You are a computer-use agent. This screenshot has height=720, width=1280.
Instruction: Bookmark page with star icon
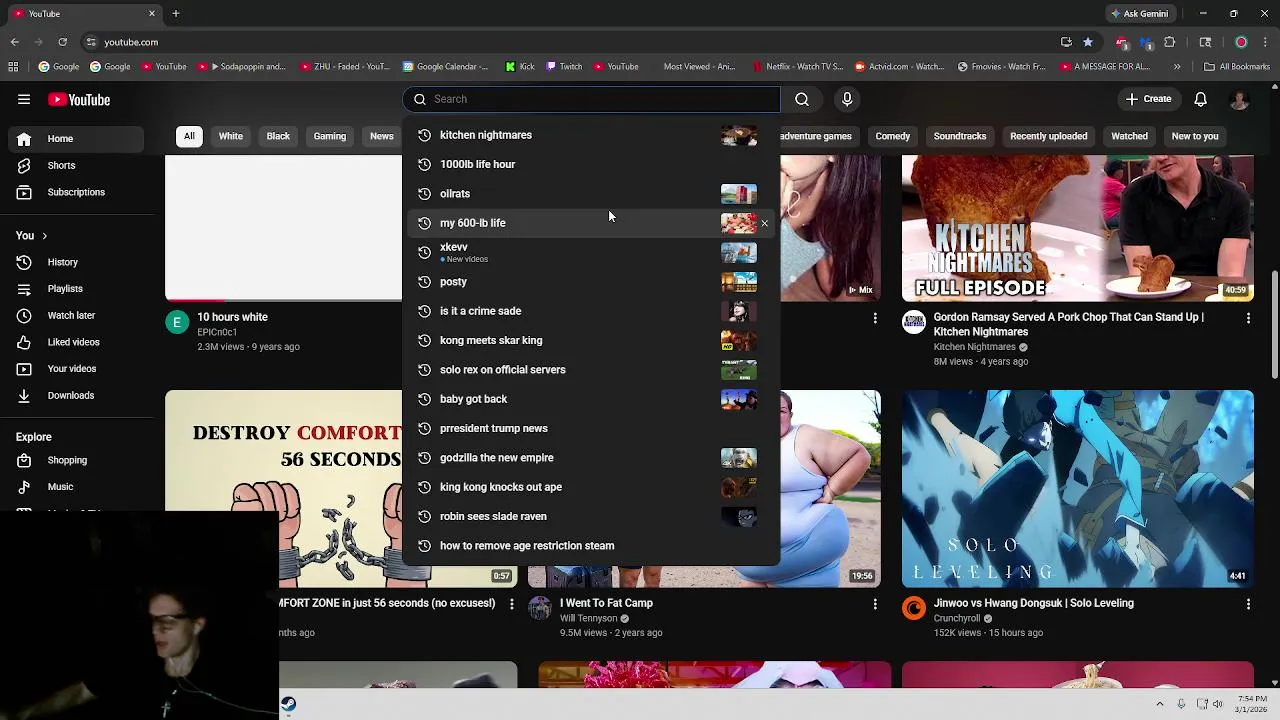tap(1088, 42)
